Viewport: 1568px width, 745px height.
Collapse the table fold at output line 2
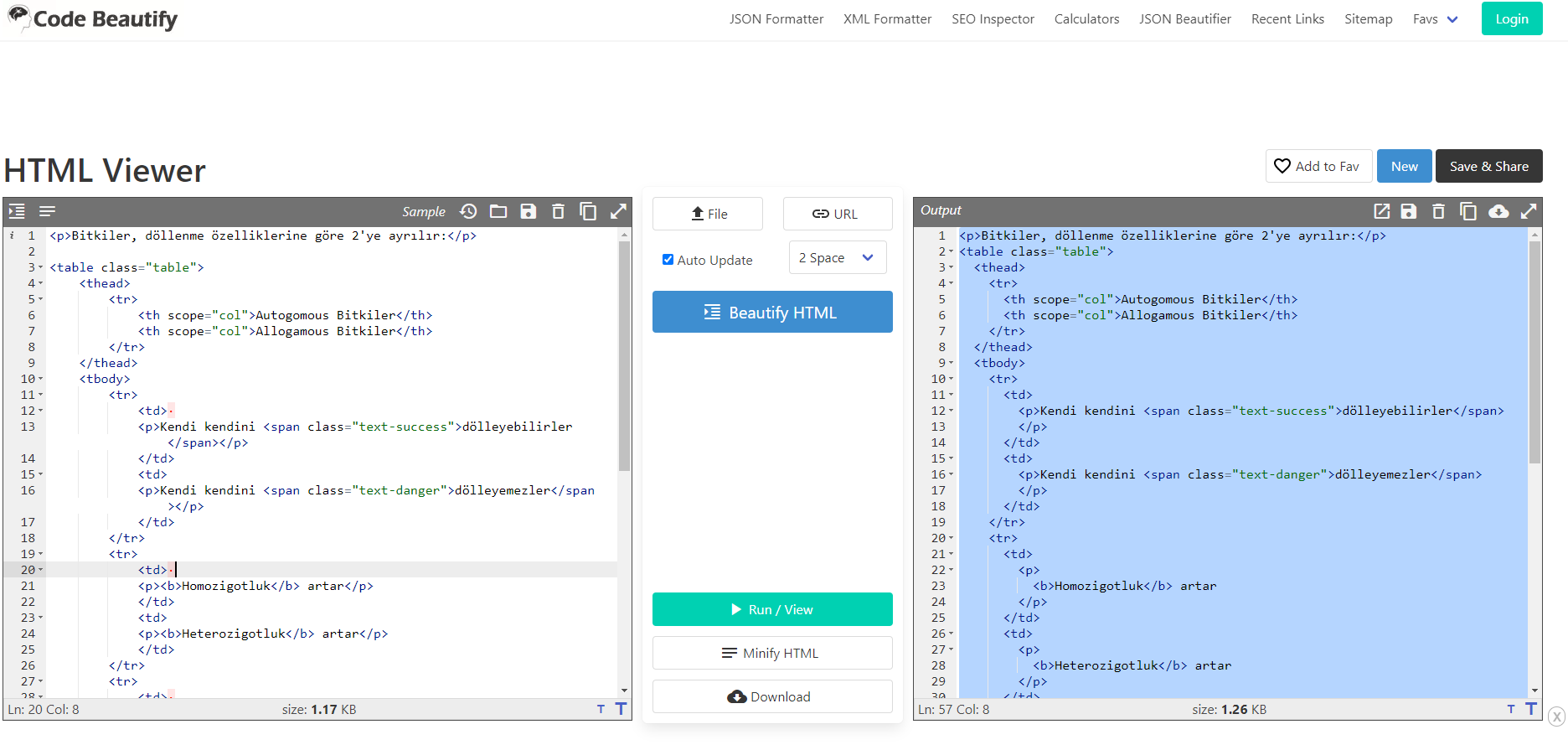pyautogui.click(x=952, y=252)
